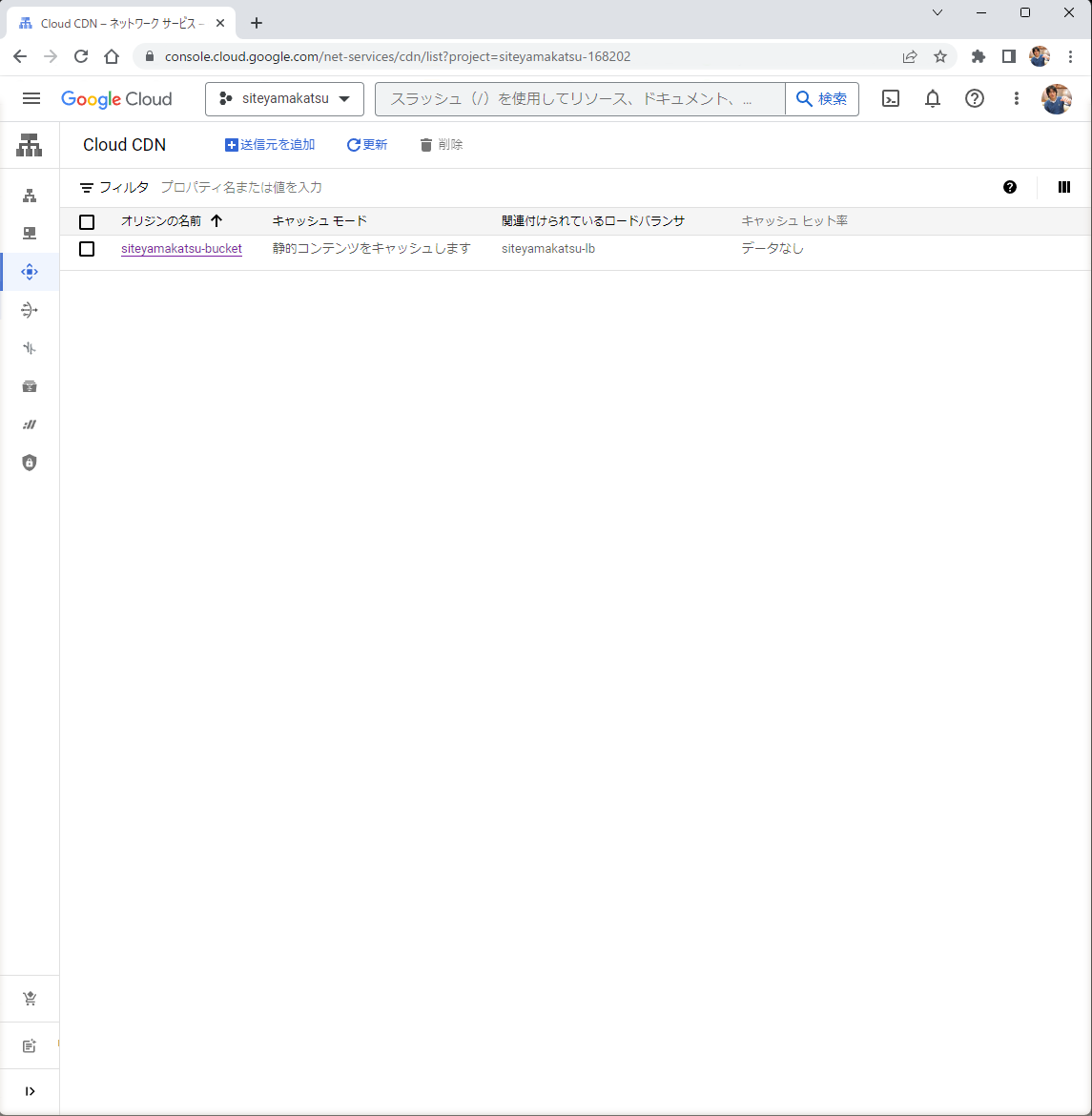The width and height of the screenshot is (1092, 1116).
Task: Click the 削除 delete button
Action: point(442,145)
